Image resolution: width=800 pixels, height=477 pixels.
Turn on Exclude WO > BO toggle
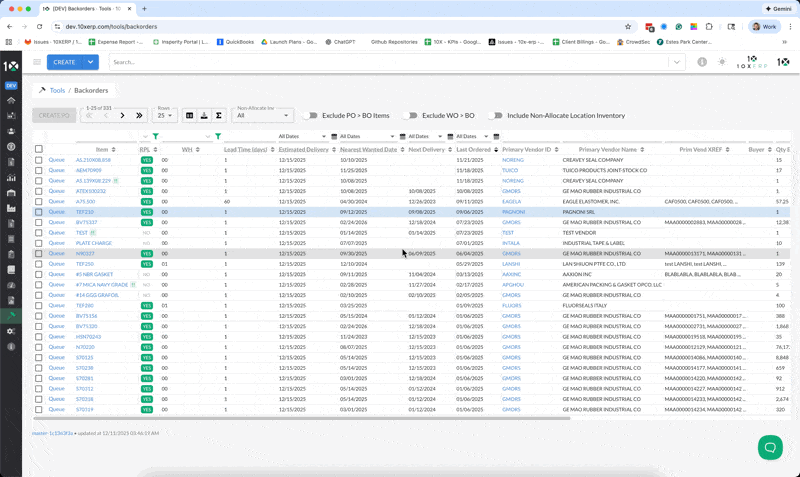[x=409, y=116]
